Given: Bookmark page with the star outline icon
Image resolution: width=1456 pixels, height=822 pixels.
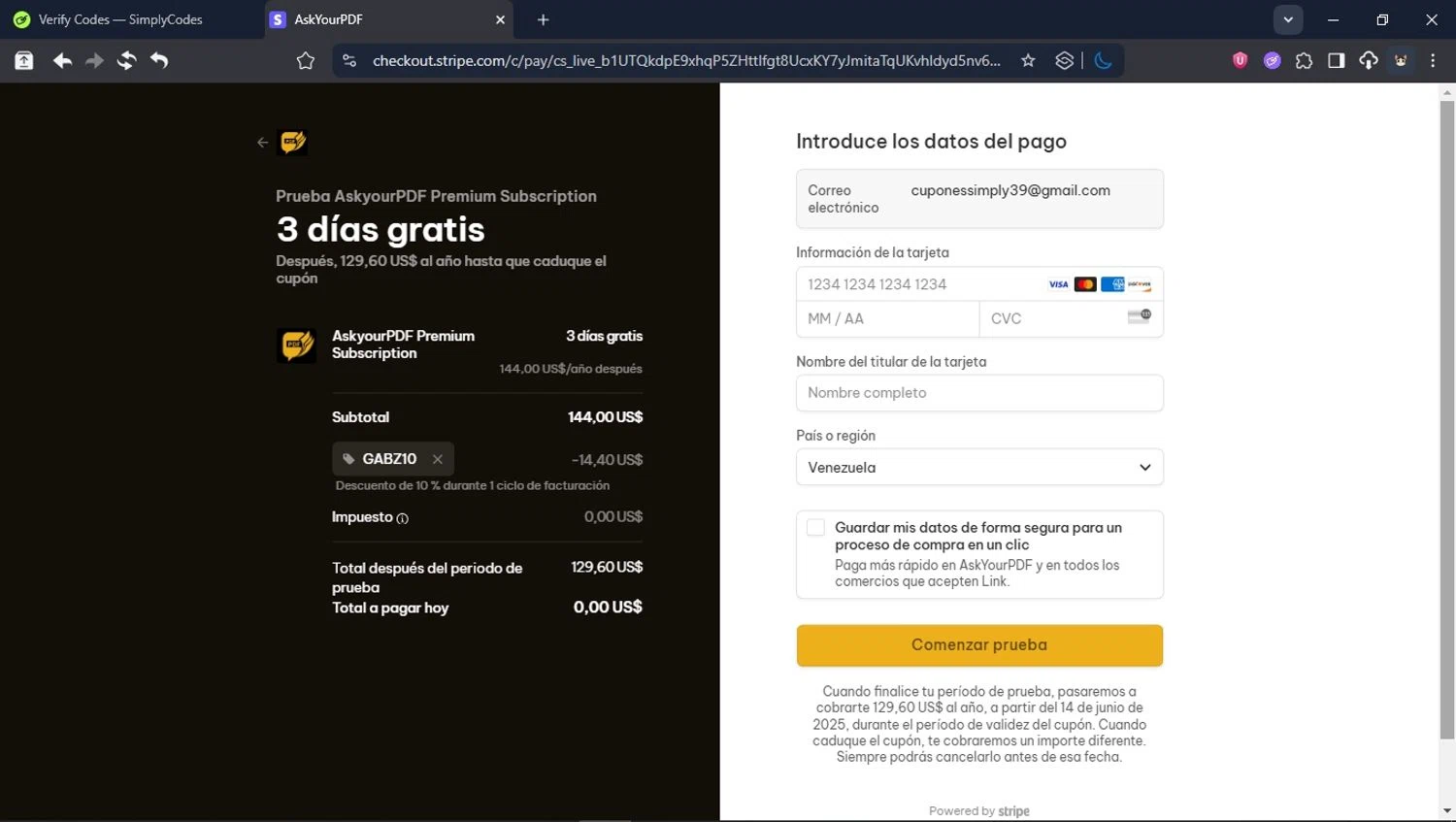Looking at the screenshot, I should 306,61.
